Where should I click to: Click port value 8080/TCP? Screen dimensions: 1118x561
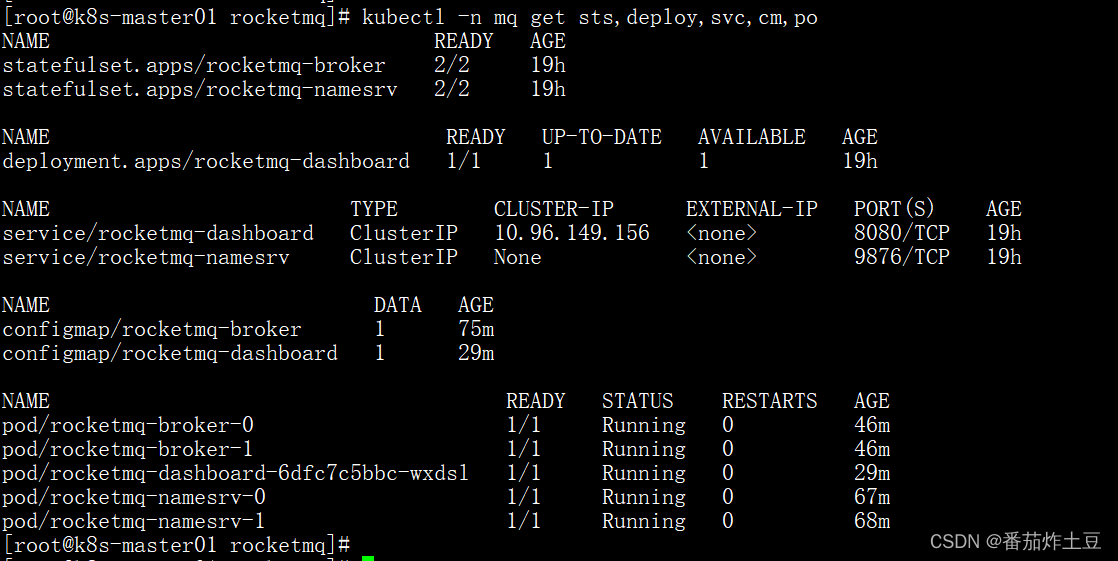(901, 233)
